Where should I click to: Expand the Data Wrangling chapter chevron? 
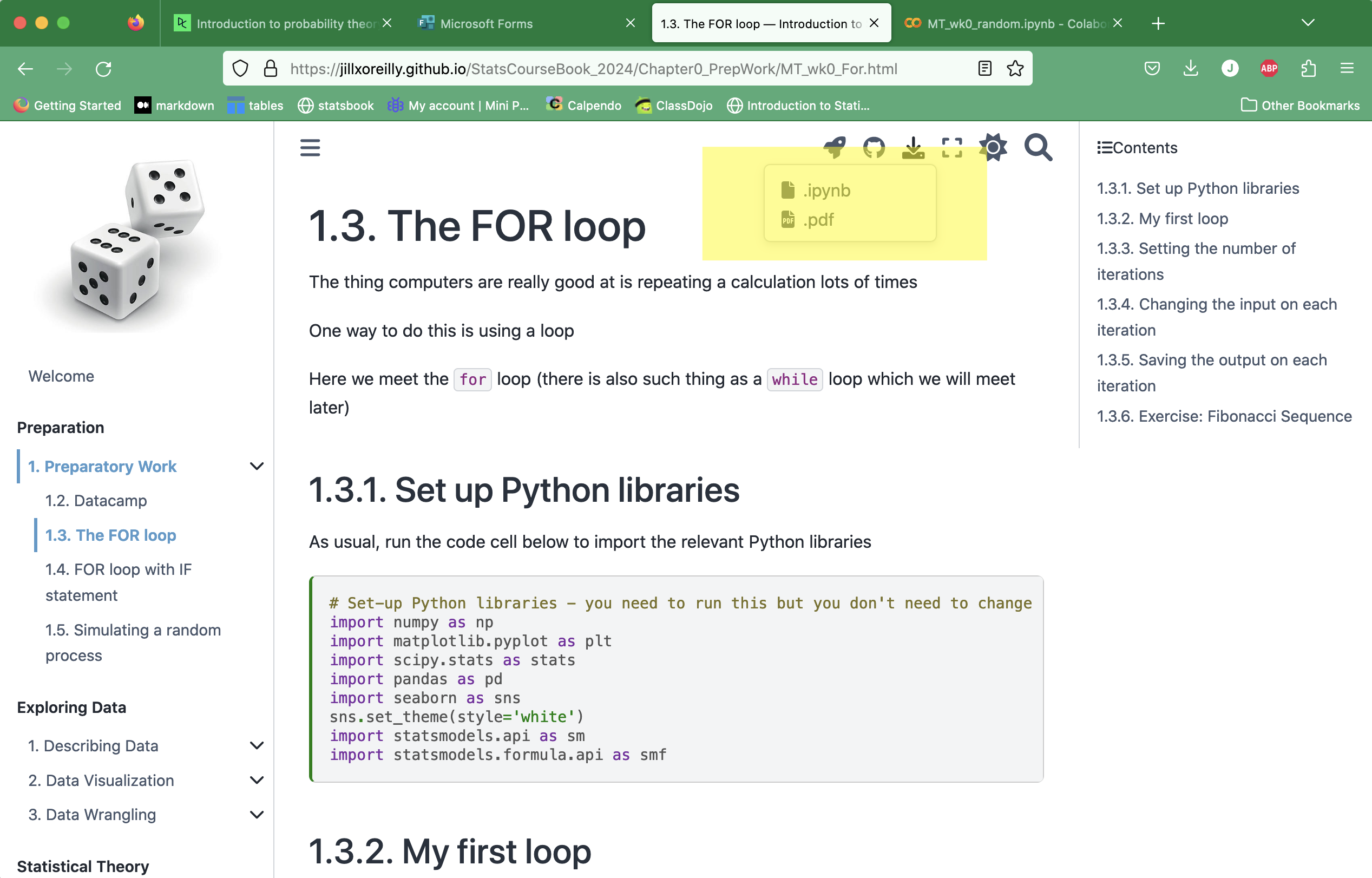257,815
